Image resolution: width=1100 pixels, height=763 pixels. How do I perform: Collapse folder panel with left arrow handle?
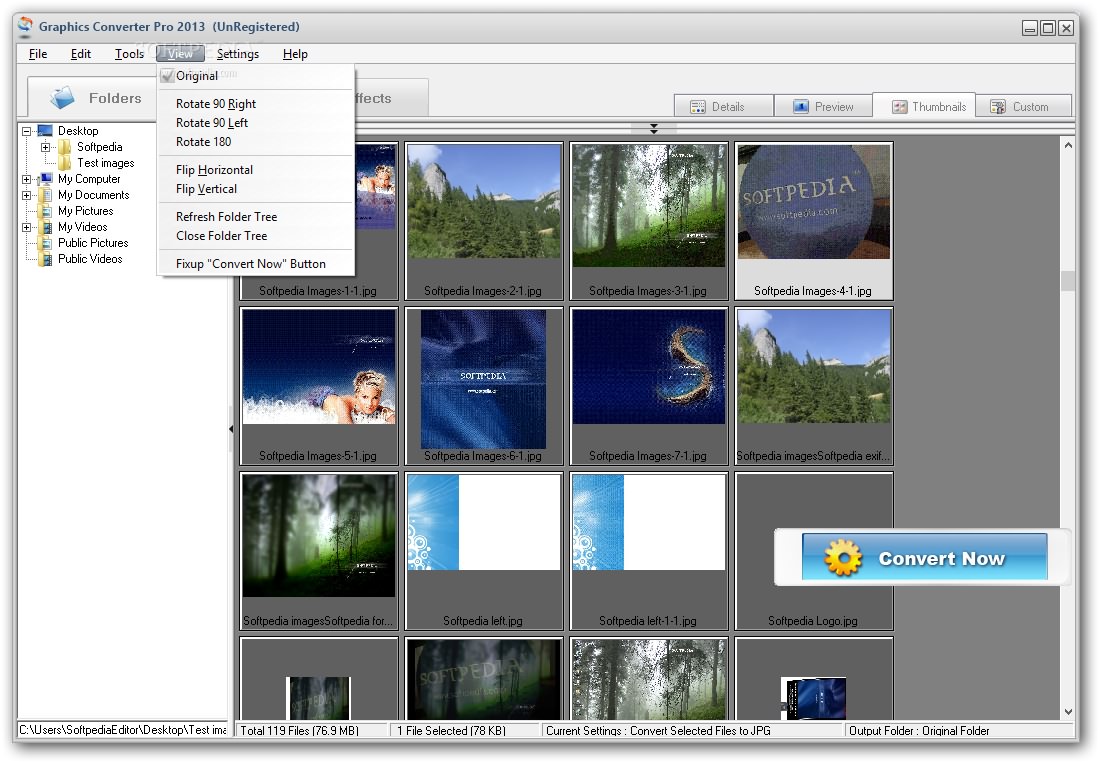(x=231, y=428)
